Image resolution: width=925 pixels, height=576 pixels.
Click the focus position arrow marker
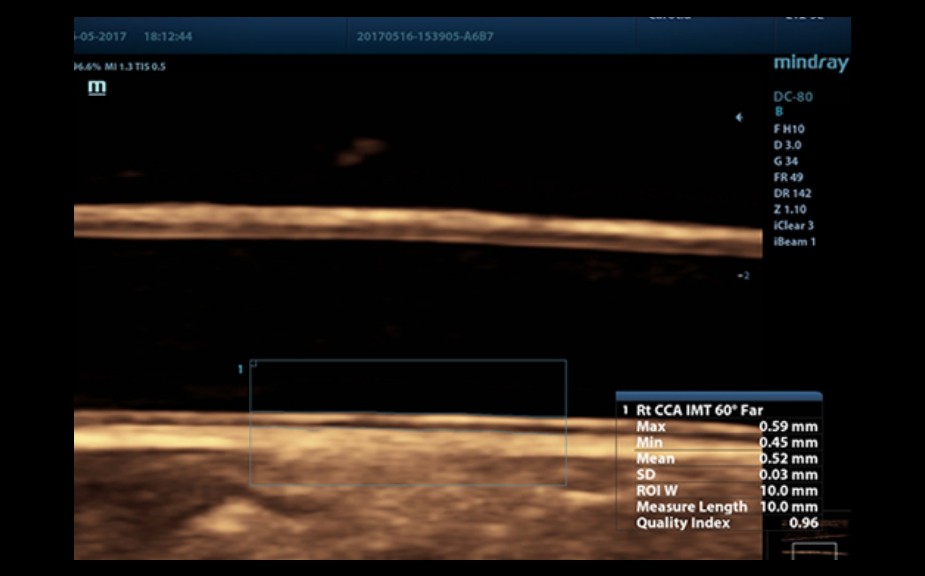pyautogui.click(x=739, y=117)
